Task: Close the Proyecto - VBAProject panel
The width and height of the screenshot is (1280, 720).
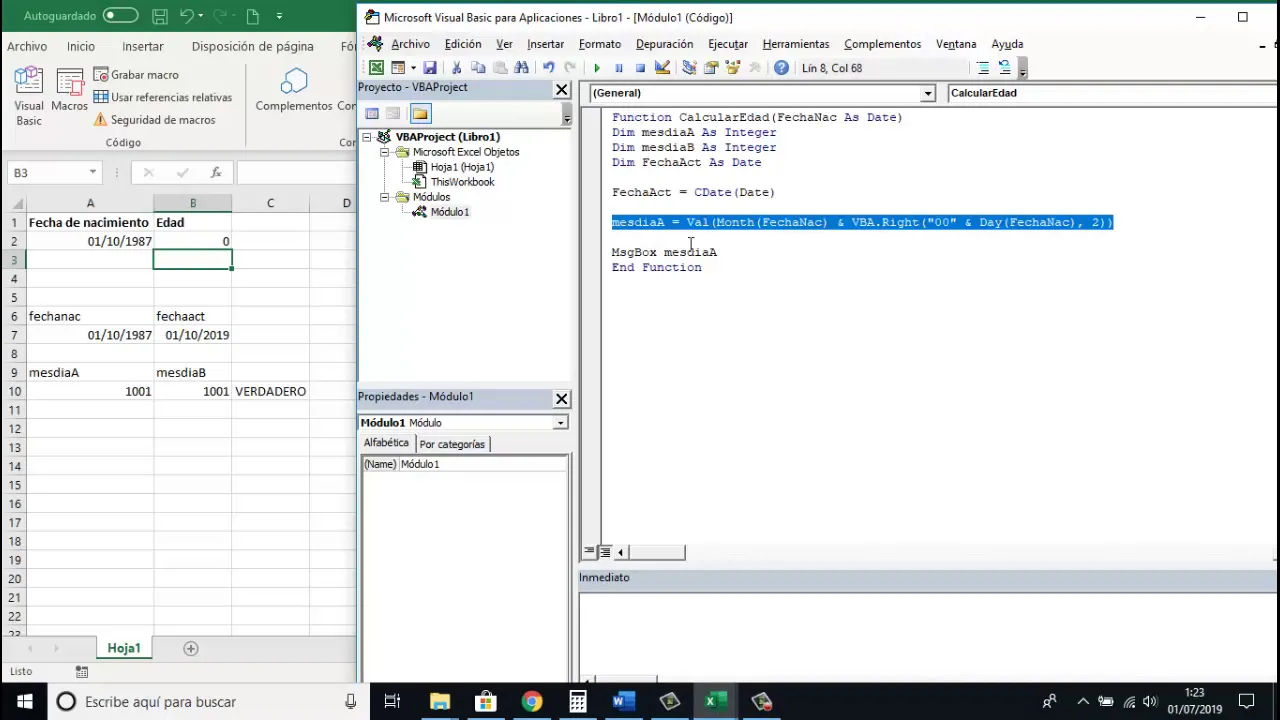Action: 562,89
